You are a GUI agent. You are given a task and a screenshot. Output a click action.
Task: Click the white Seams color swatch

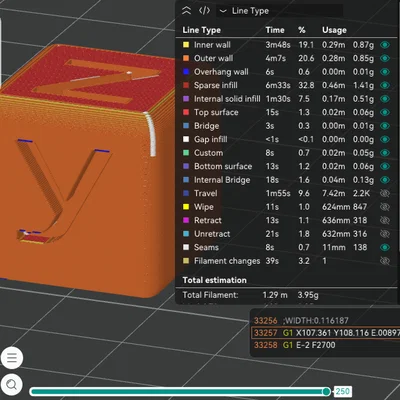pos(186,247)
